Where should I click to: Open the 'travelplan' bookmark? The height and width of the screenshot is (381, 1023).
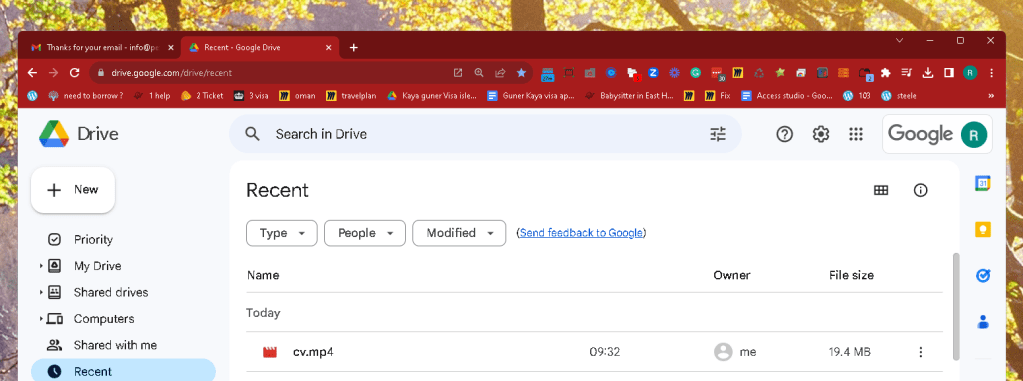pyautogui.click(x=352, y=96)
